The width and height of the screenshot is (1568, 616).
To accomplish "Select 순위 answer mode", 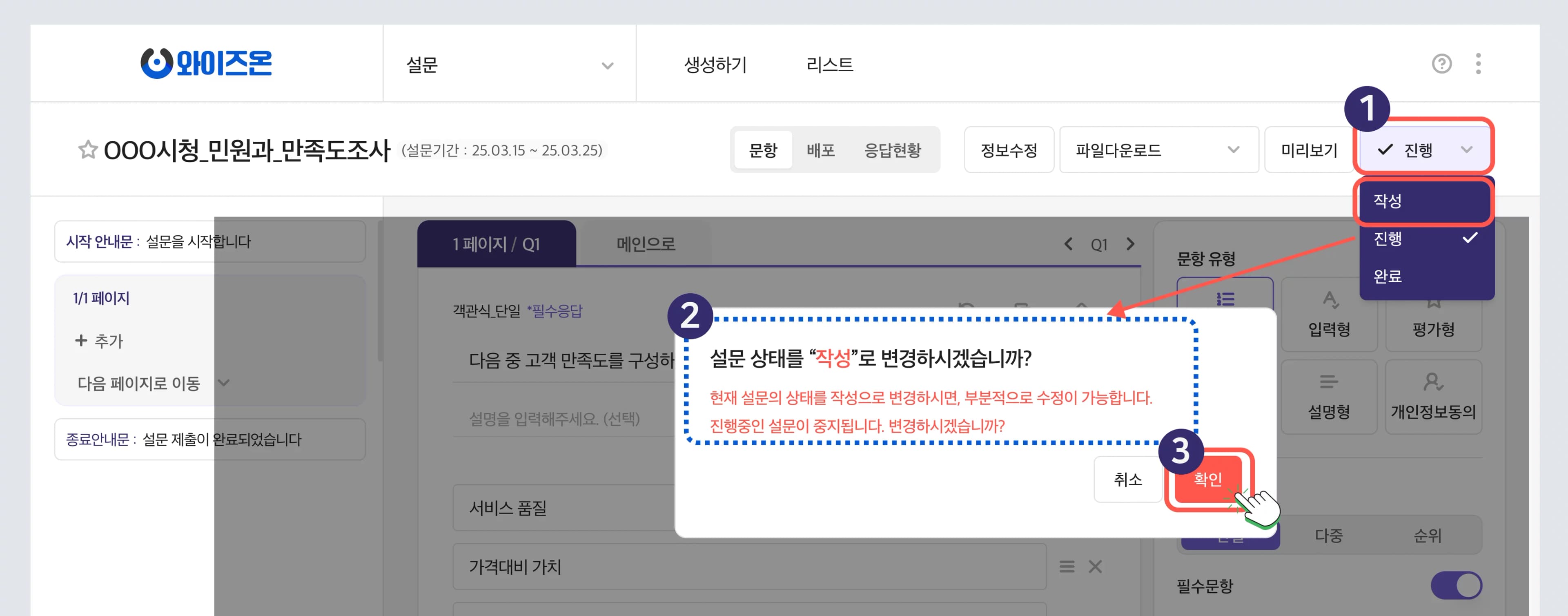I will click(1427, 536).
